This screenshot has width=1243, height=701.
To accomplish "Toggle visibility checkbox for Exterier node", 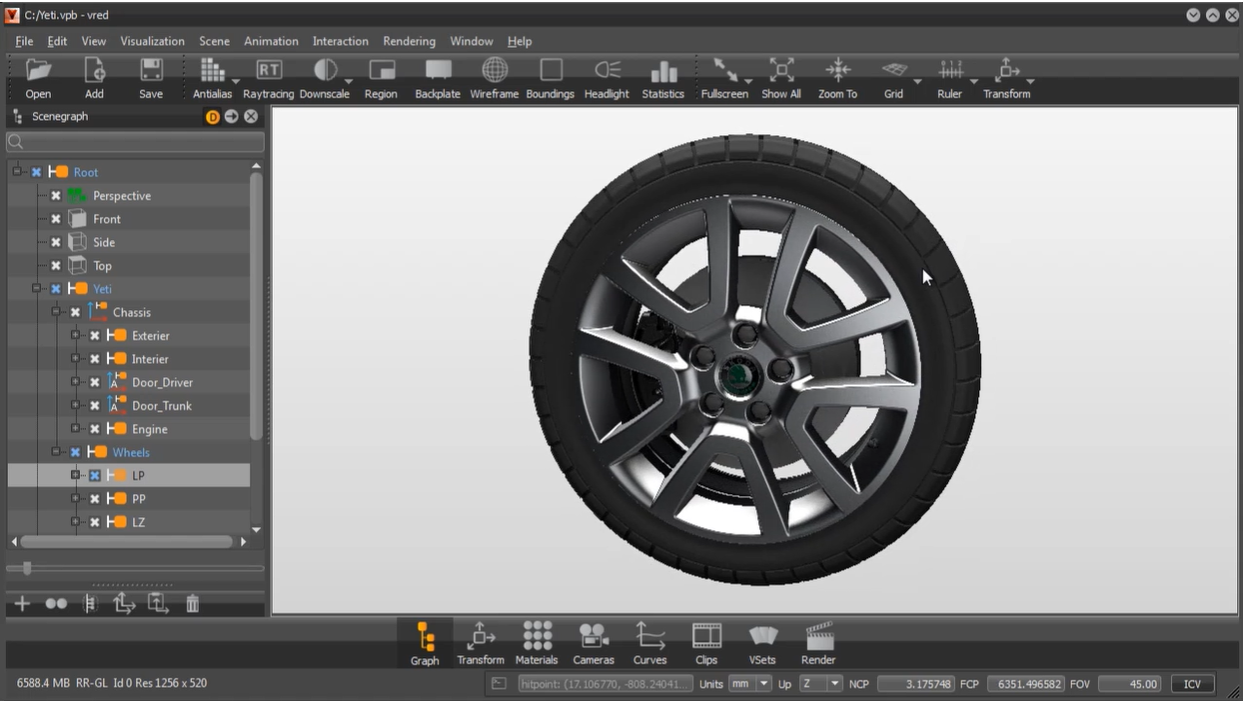I will point(95,336).
